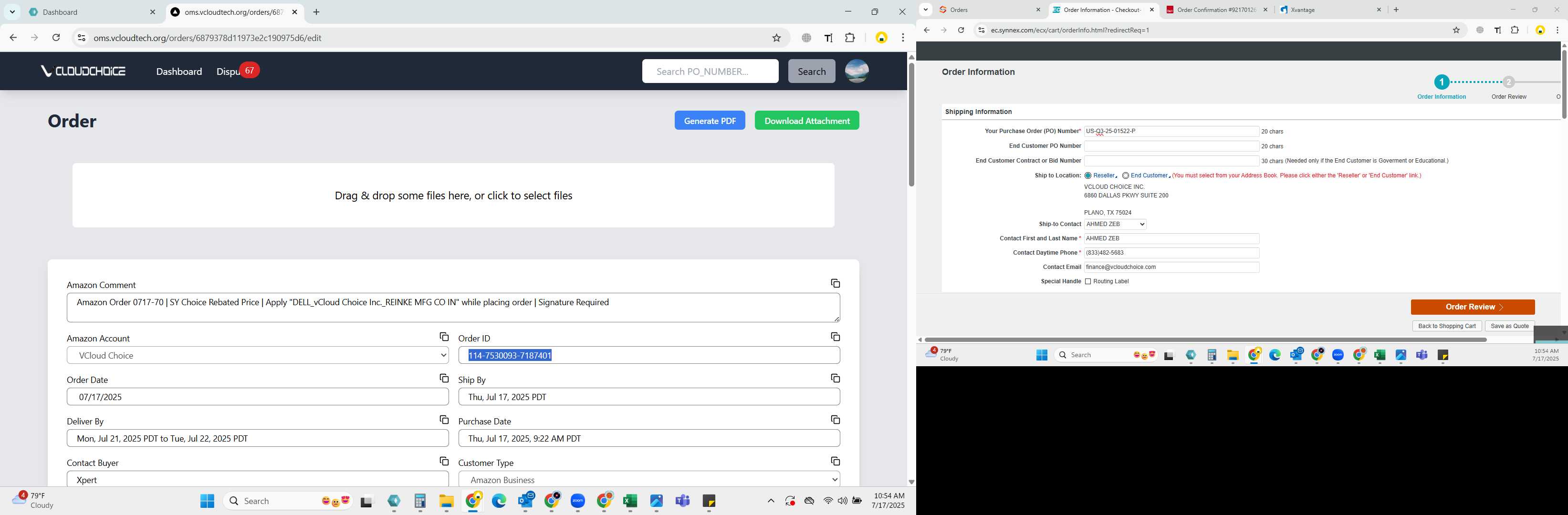Click the Download Attachment button
The width and height of the screenshot is (1568, 515).
pyautogui.click(x=806, y=120)
